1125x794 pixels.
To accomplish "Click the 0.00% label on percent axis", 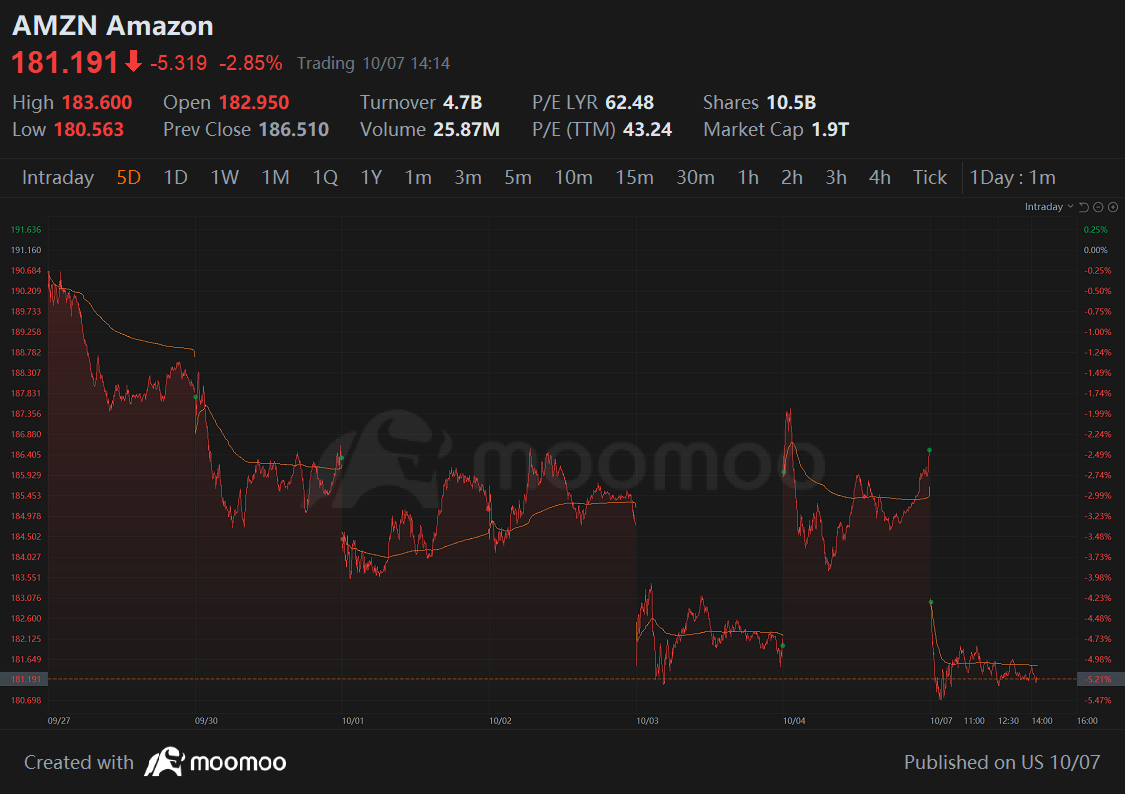I will [x=1096, y=250].
